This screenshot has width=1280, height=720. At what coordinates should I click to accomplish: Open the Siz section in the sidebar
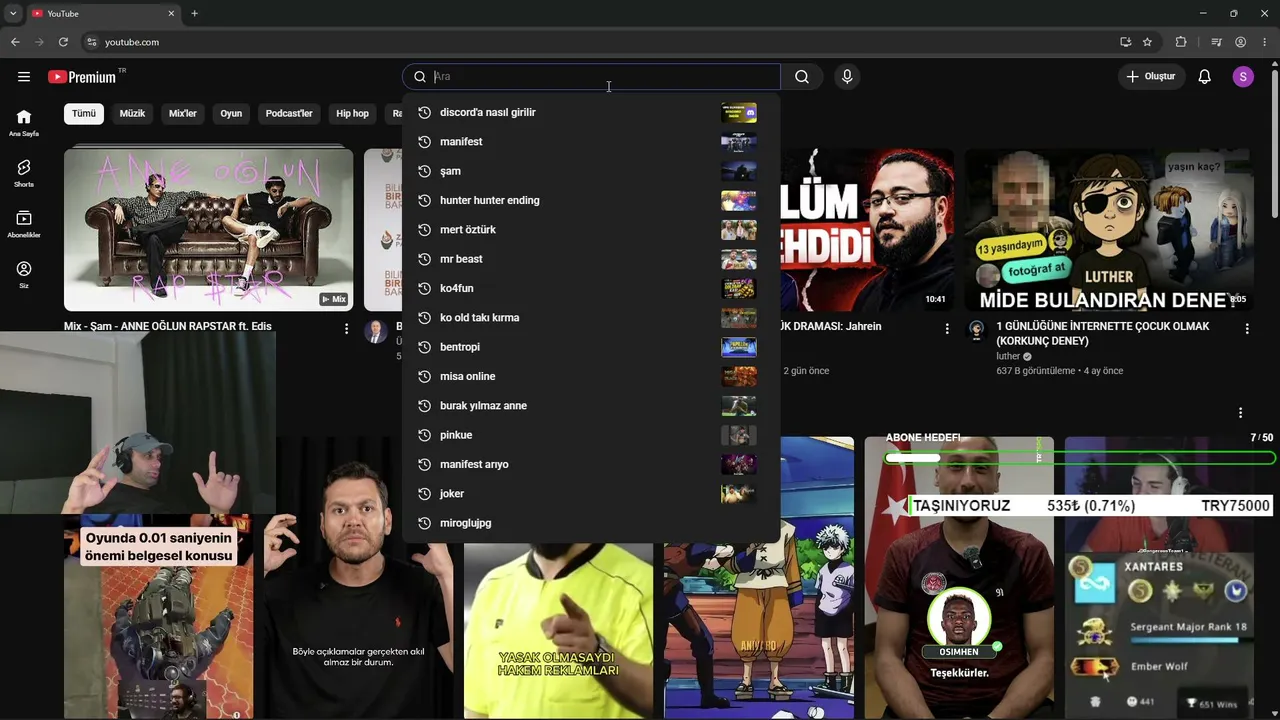(x=24, y=275)
